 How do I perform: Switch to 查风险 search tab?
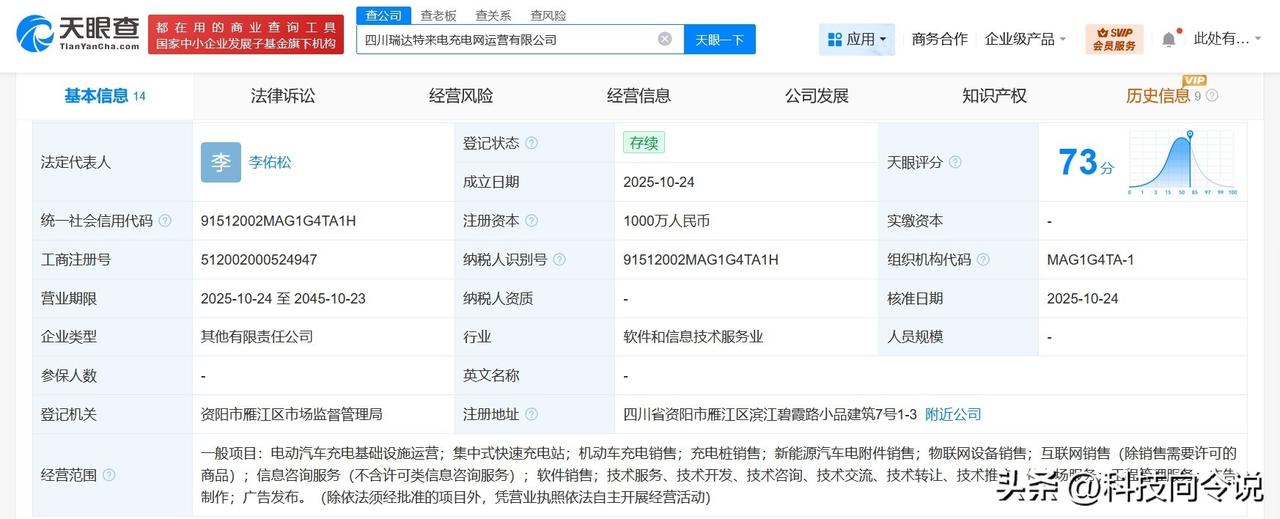pyautogui.click(x=548, y=15)
